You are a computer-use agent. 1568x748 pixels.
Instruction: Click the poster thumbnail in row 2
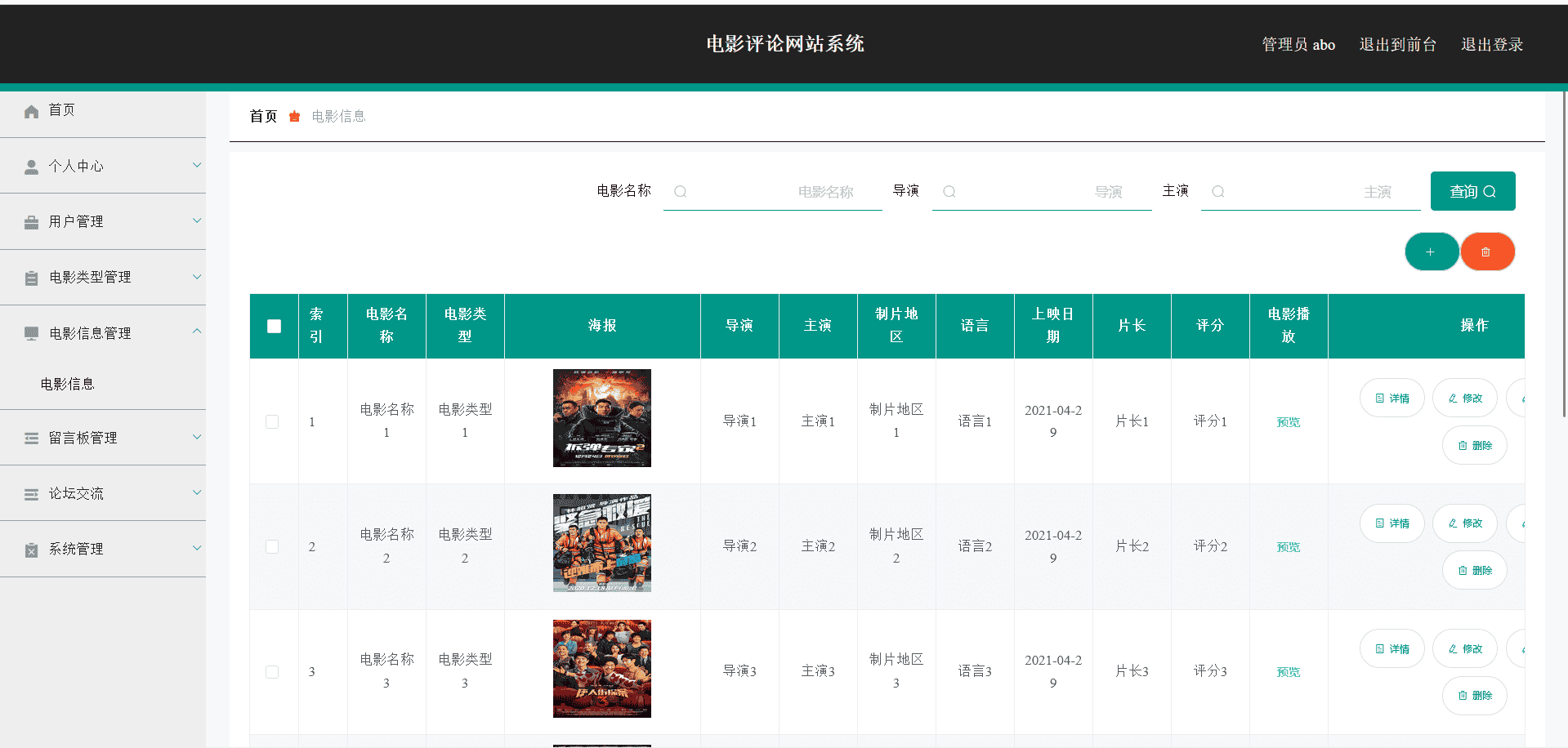[x=602, y=543]
